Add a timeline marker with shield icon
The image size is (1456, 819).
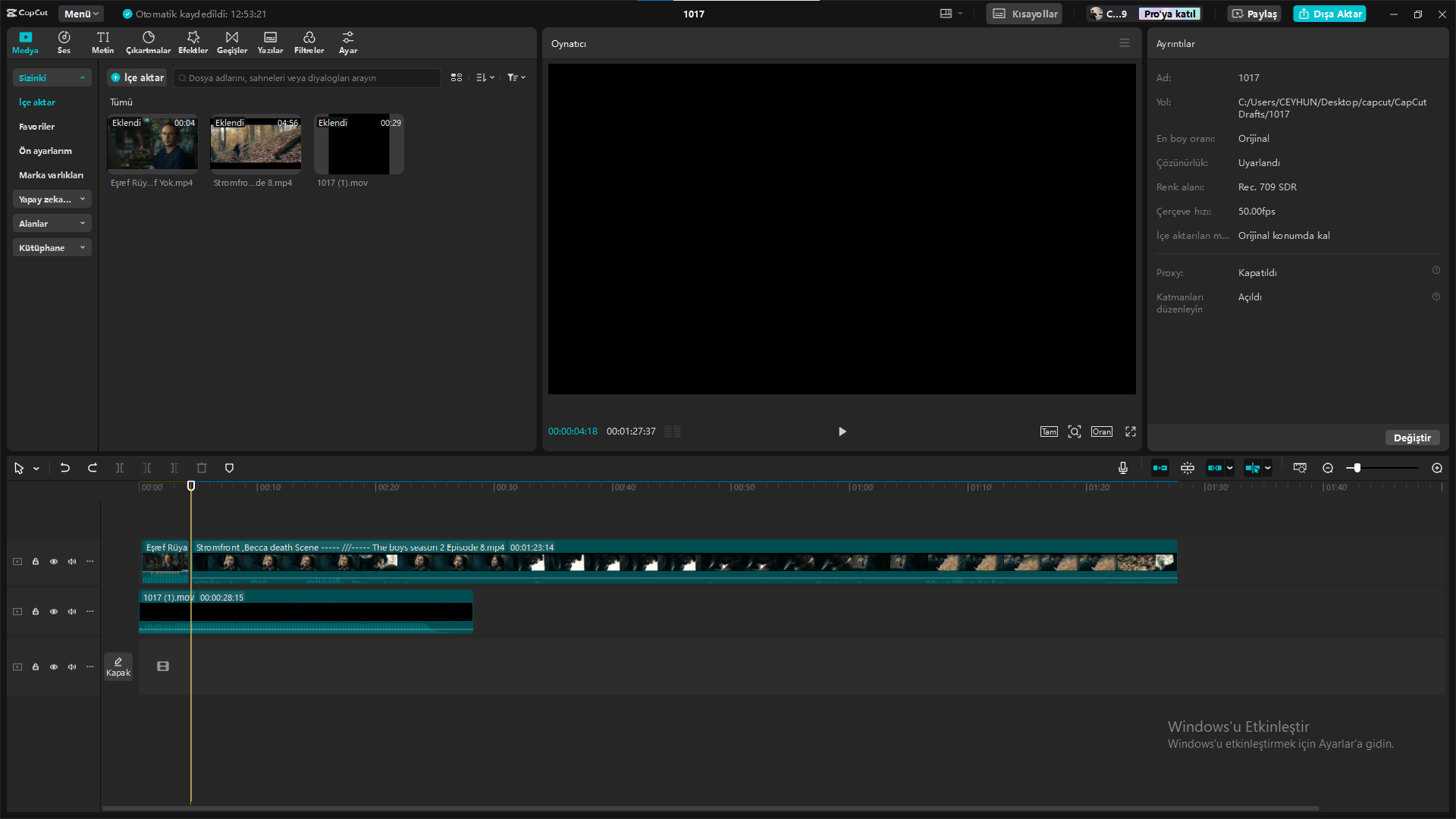(x=229, y=468)
